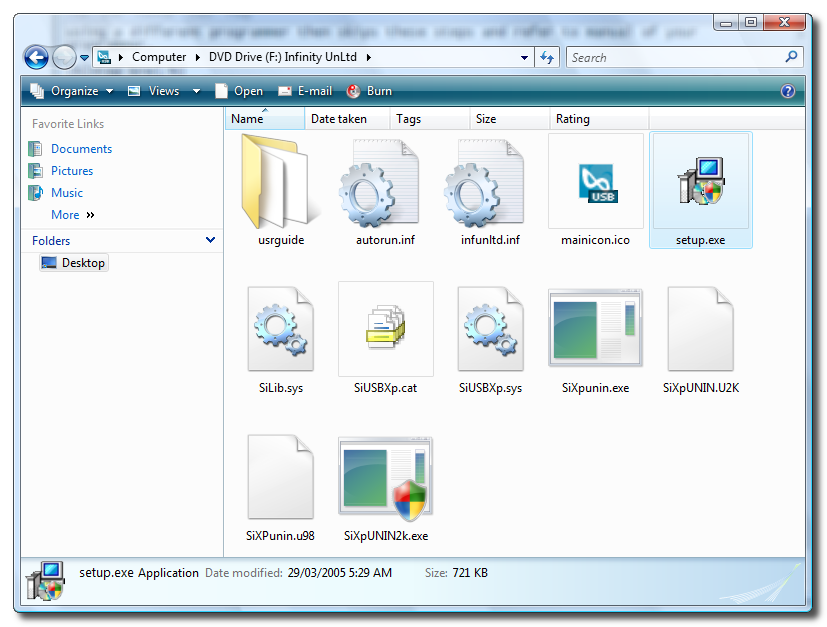Click the Search input box
Screen dimensions: 827x627
[675, 58]
